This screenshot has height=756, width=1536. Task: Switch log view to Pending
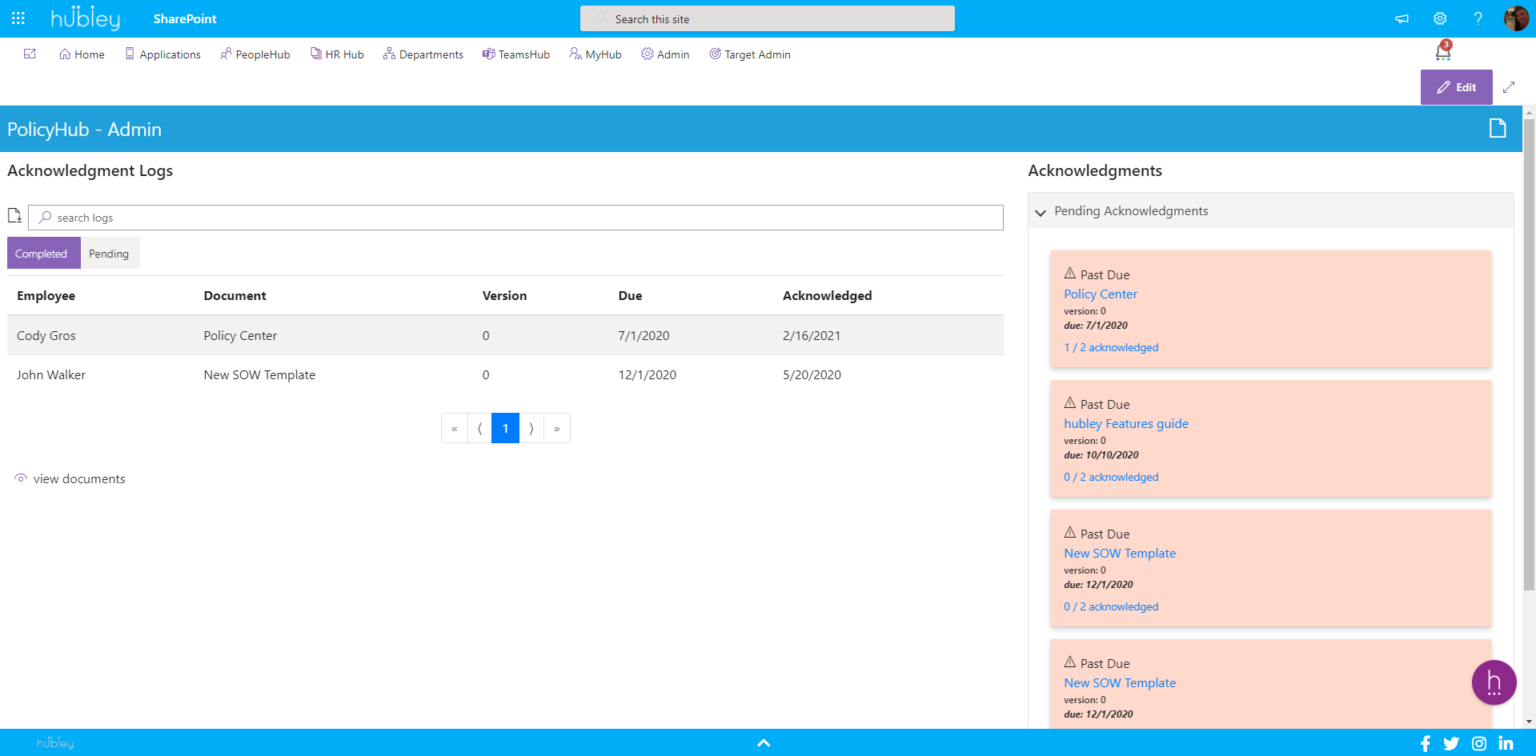[109, 253]
